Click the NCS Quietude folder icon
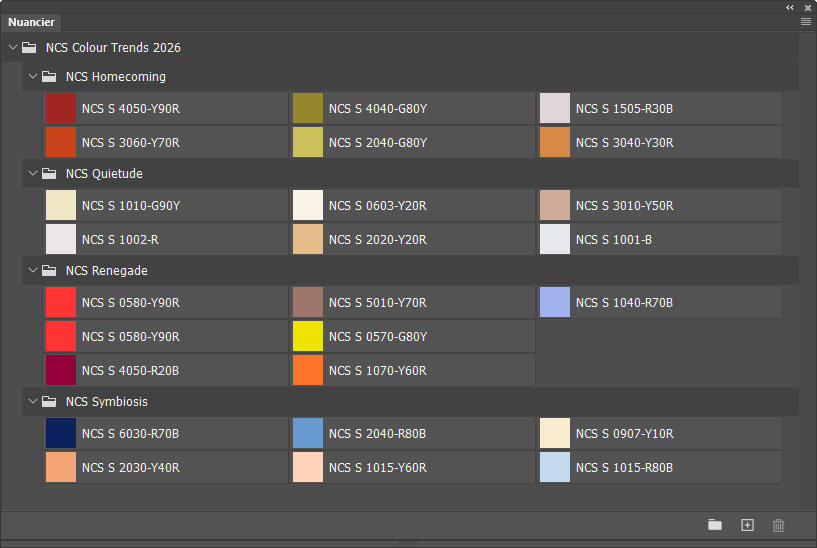The width and height of the screenshot is (817, 548). 49,173
